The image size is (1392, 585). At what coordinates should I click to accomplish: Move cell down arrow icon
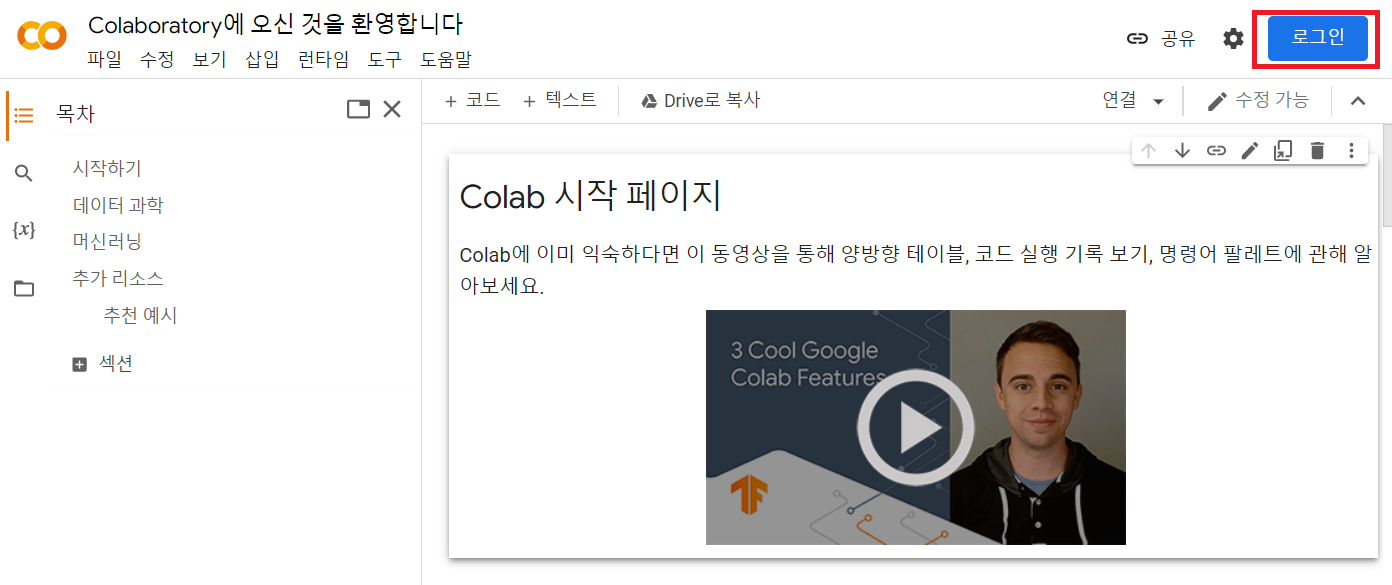tap(1182, 150)
